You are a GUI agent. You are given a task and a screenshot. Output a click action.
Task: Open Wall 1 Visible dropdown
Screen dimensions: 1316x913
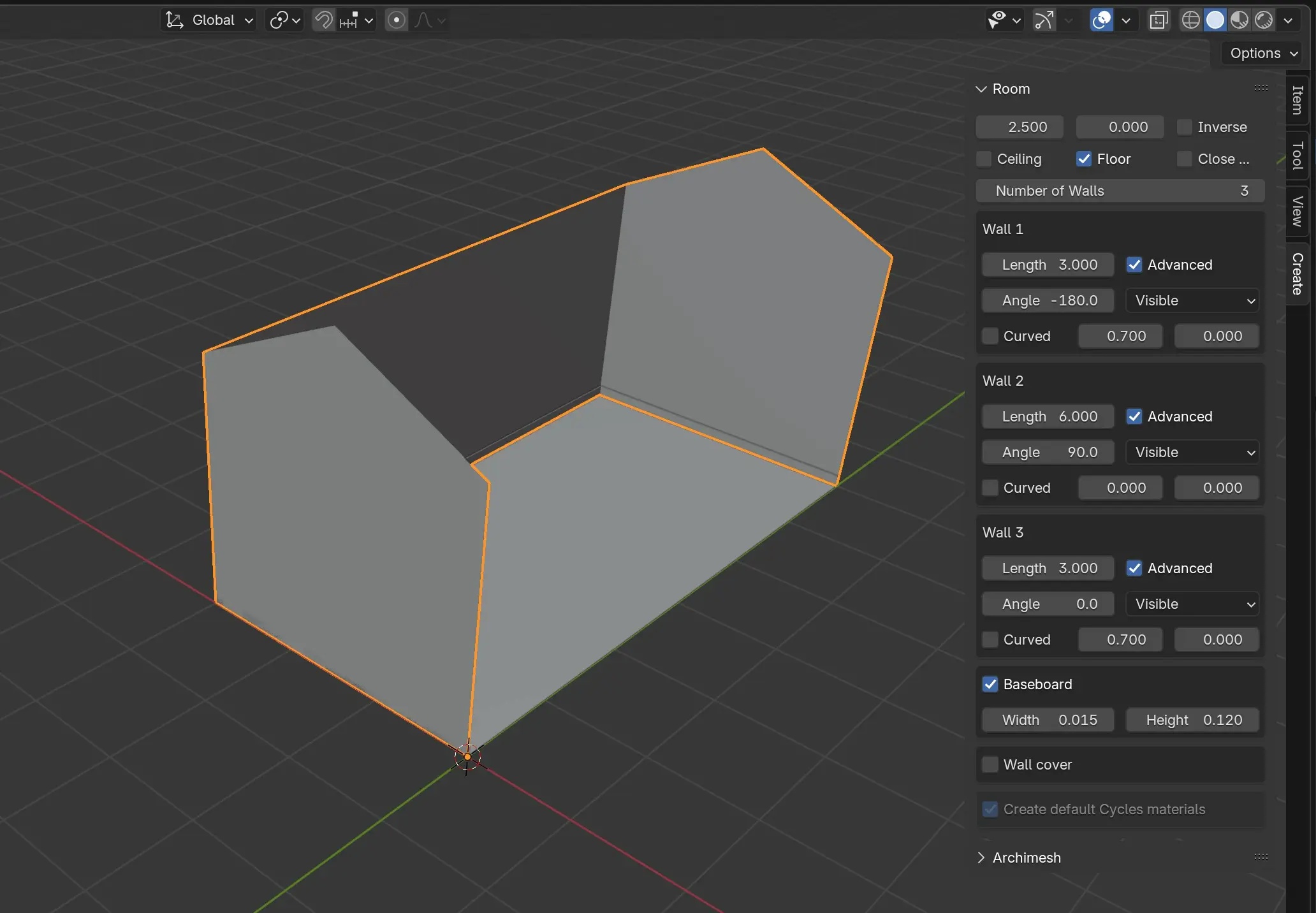click(x=1193, y=300)
